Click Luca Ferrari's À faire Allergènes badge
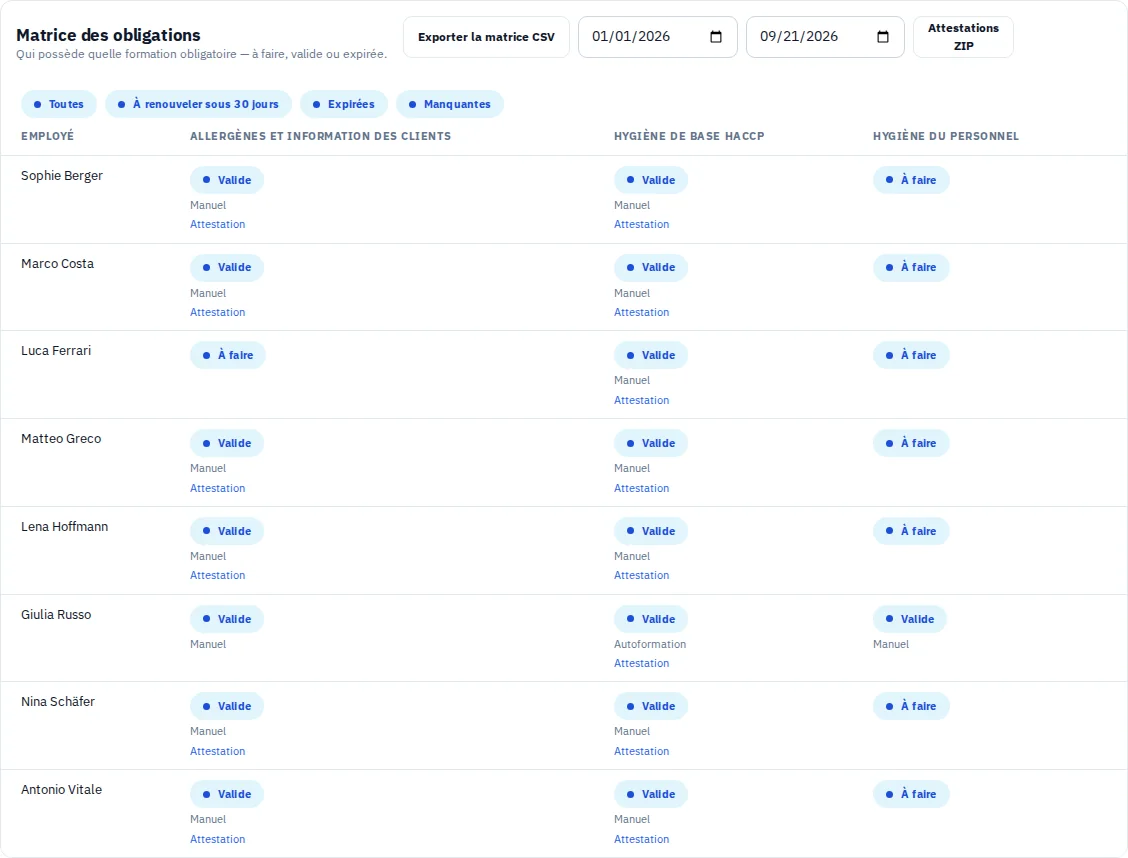The height and width of the screenshot is (858, 1128). tap(227, 355)
